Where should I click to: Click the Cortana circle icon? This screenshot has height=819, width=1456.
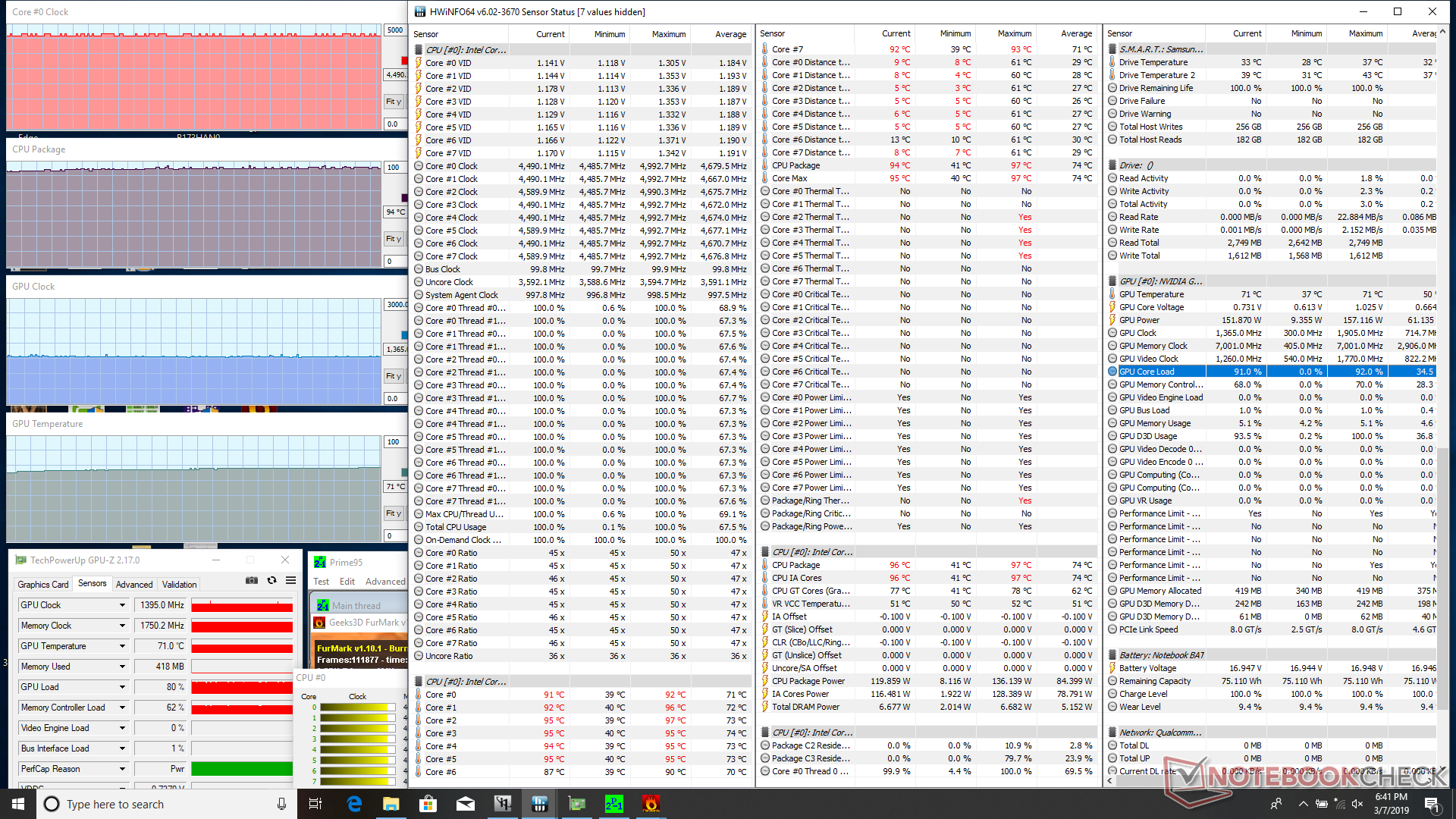52,804
